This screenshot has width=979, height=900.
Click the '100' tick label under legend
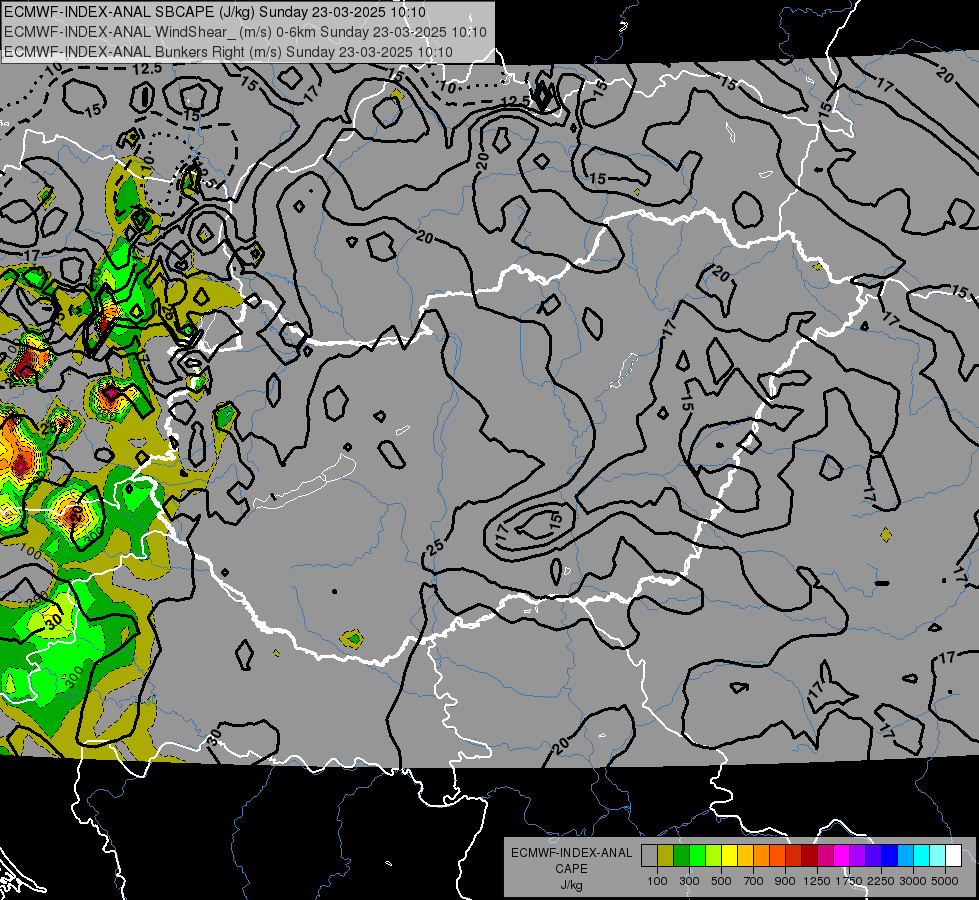coord(657,881)
